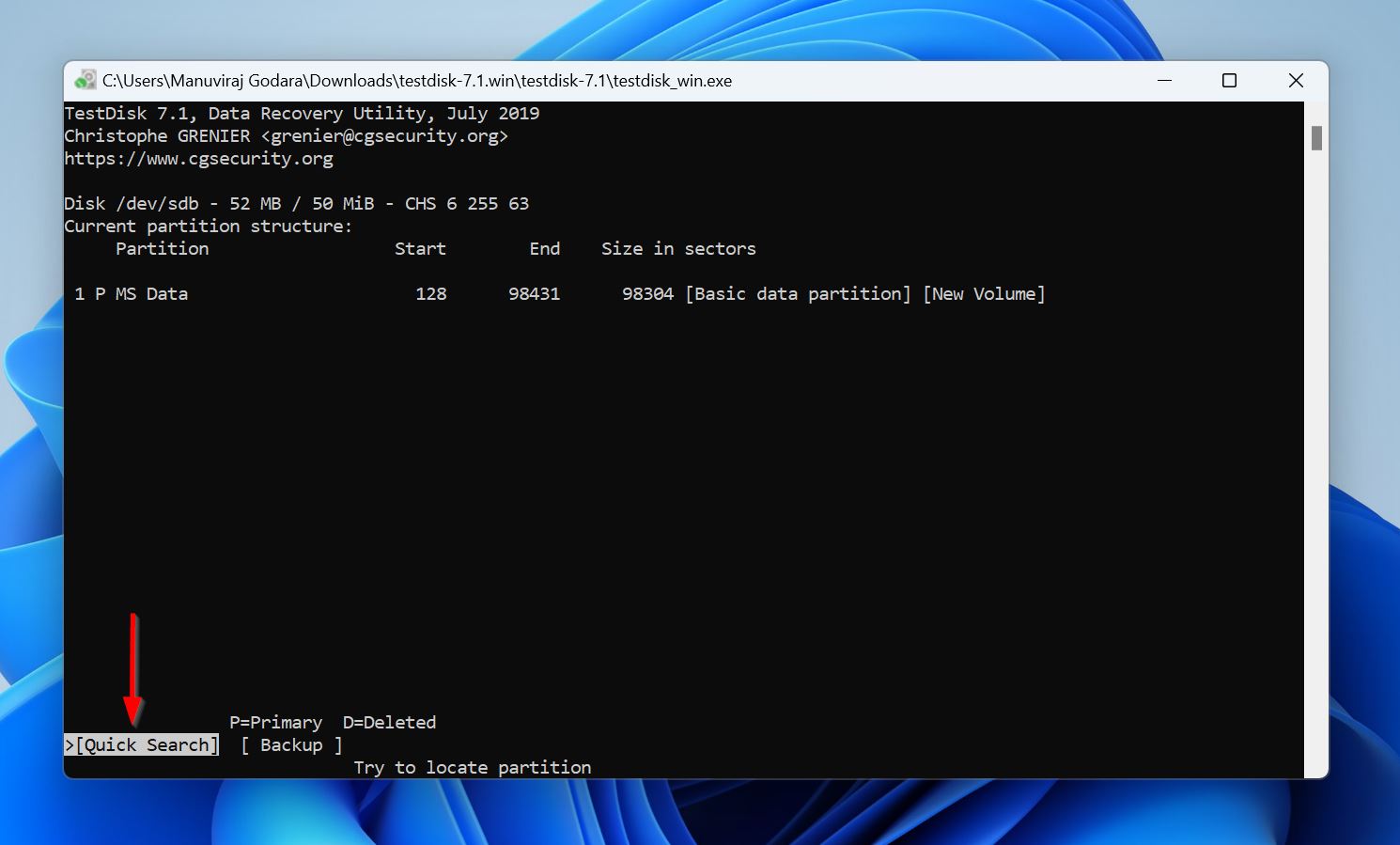Viewport: 1400px width, 845px height.
Task: Click the 'Try to locate partition' hint text
Action: tap(472, 767)
